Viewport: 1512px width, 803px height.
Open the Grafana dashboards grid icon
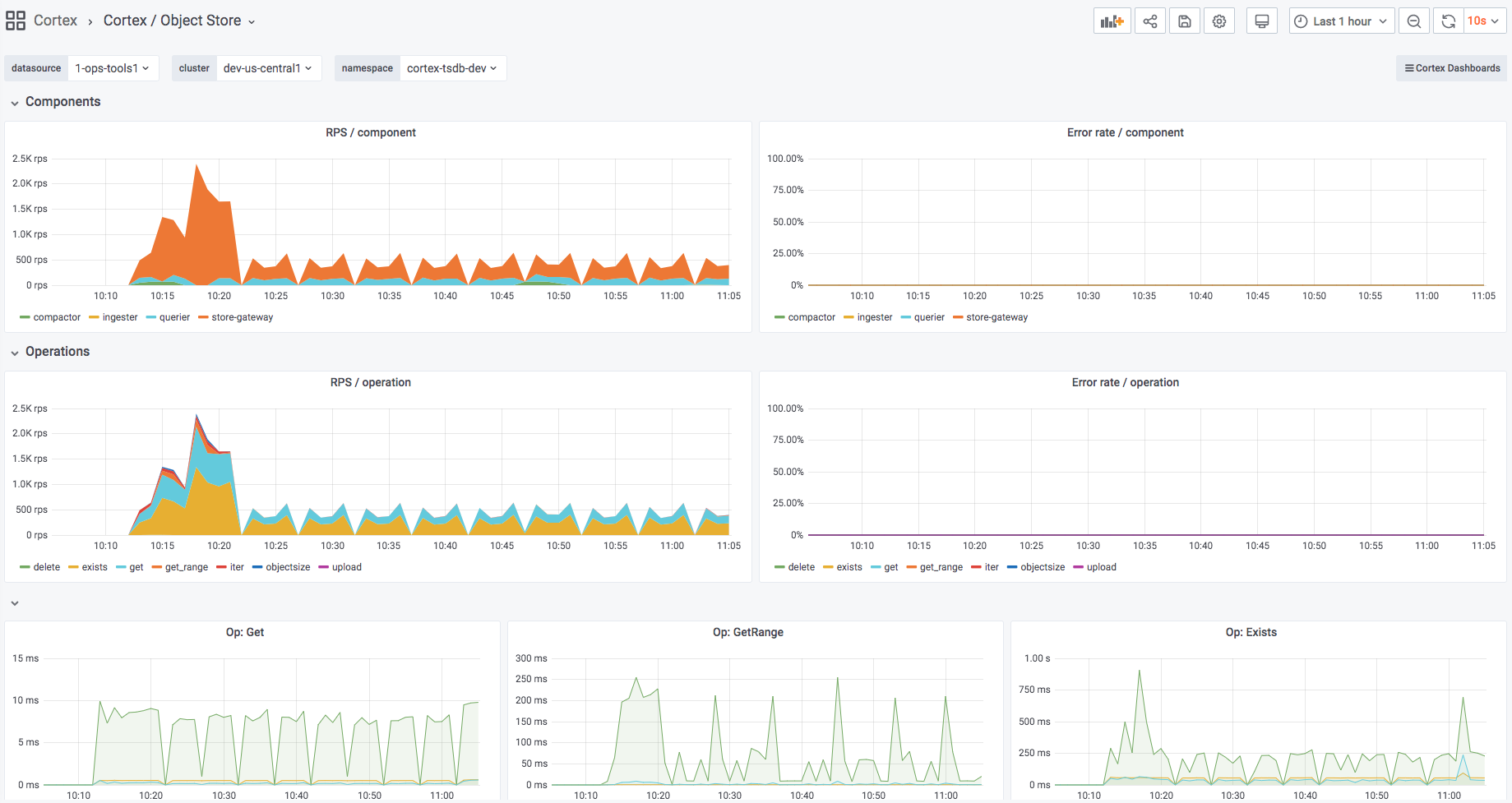pyautogui.click(x=15, y=21)
